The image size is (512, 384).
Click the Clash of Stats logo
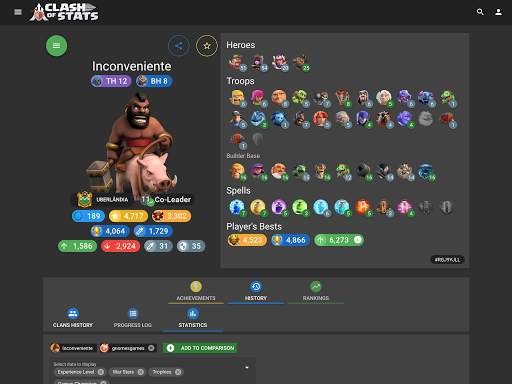click(x=64, y=12)
